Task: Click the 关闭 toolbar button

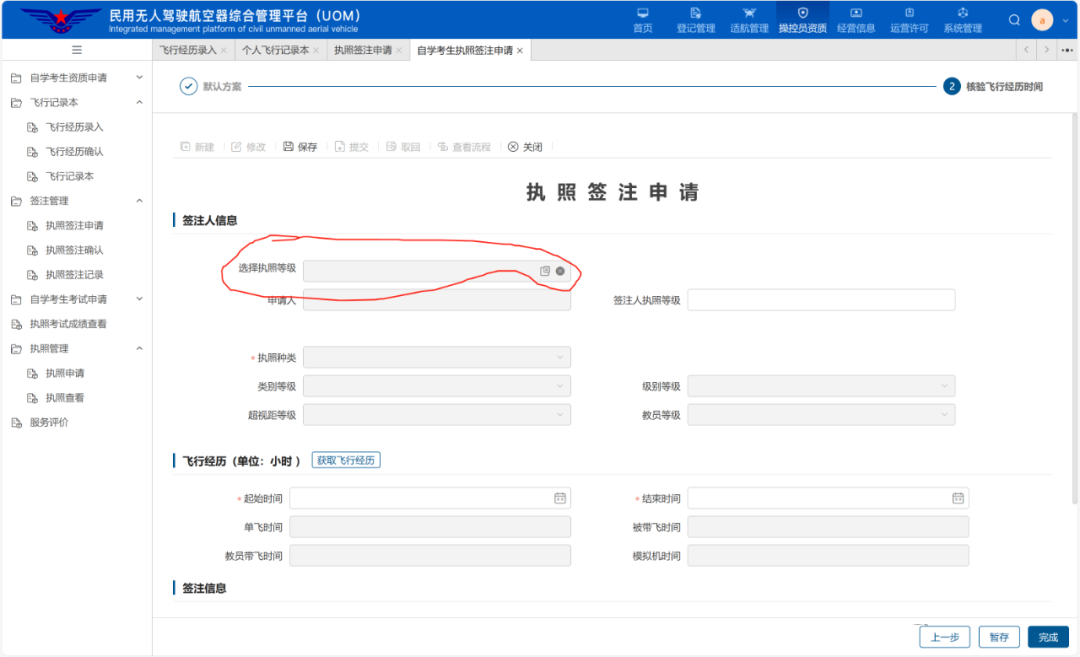Action: coord(526,147)
